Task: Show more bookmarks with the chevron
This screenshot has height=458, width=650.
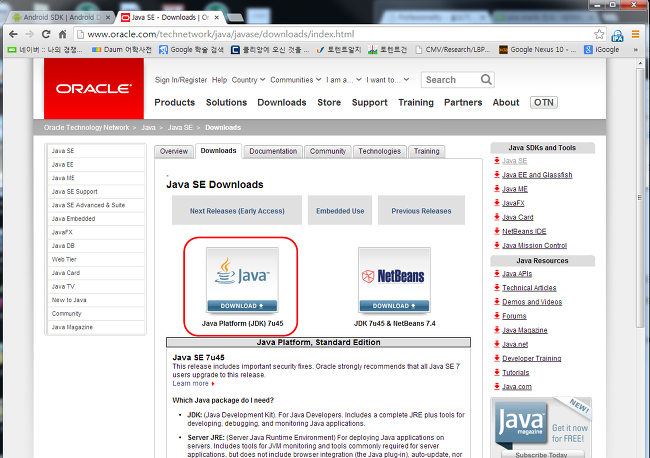Action: click(x=635, y=50)
